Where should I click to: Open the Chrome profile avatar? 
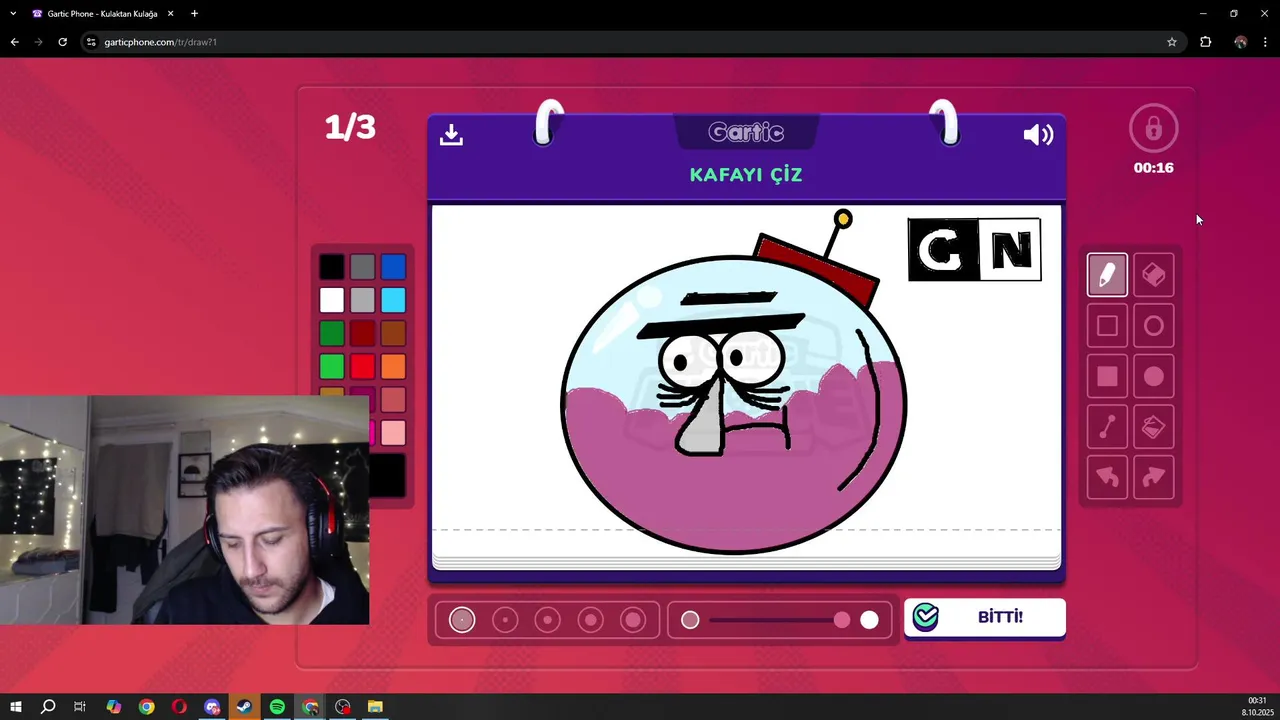pos(1241,42)
